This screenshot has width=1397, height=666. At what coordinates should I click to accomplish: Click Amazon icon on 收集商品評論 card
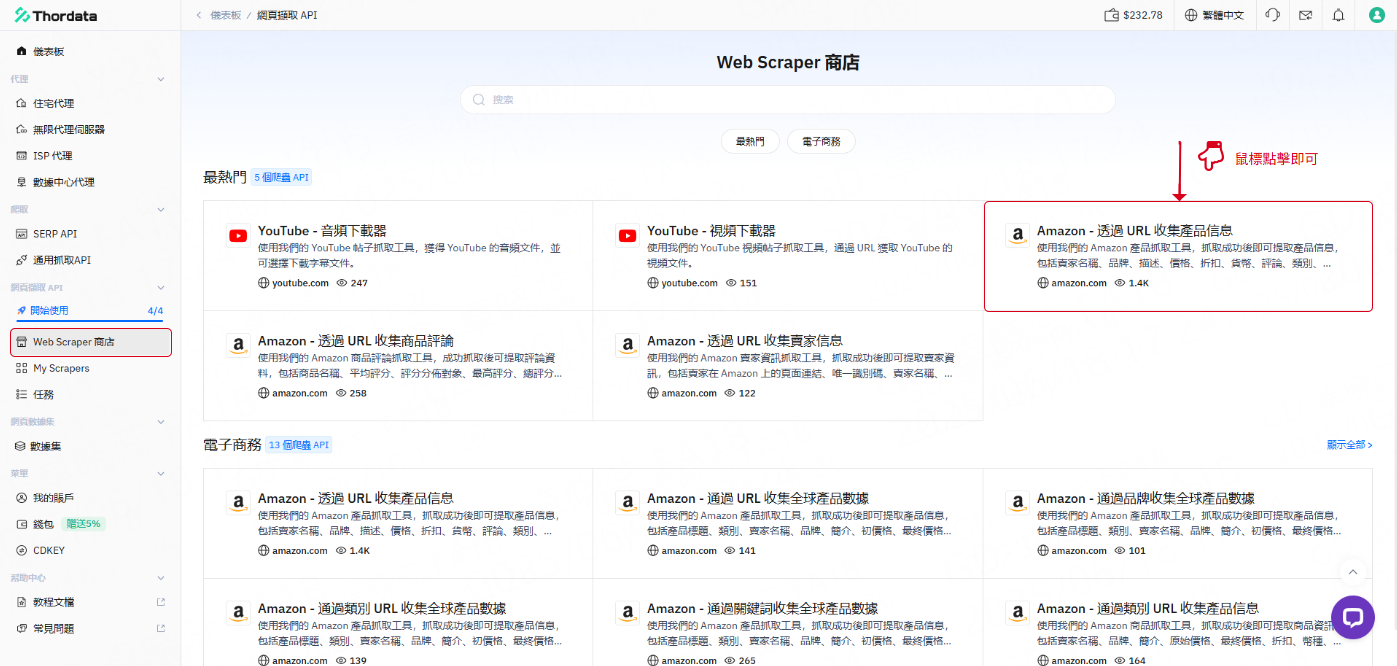point(238,346)
